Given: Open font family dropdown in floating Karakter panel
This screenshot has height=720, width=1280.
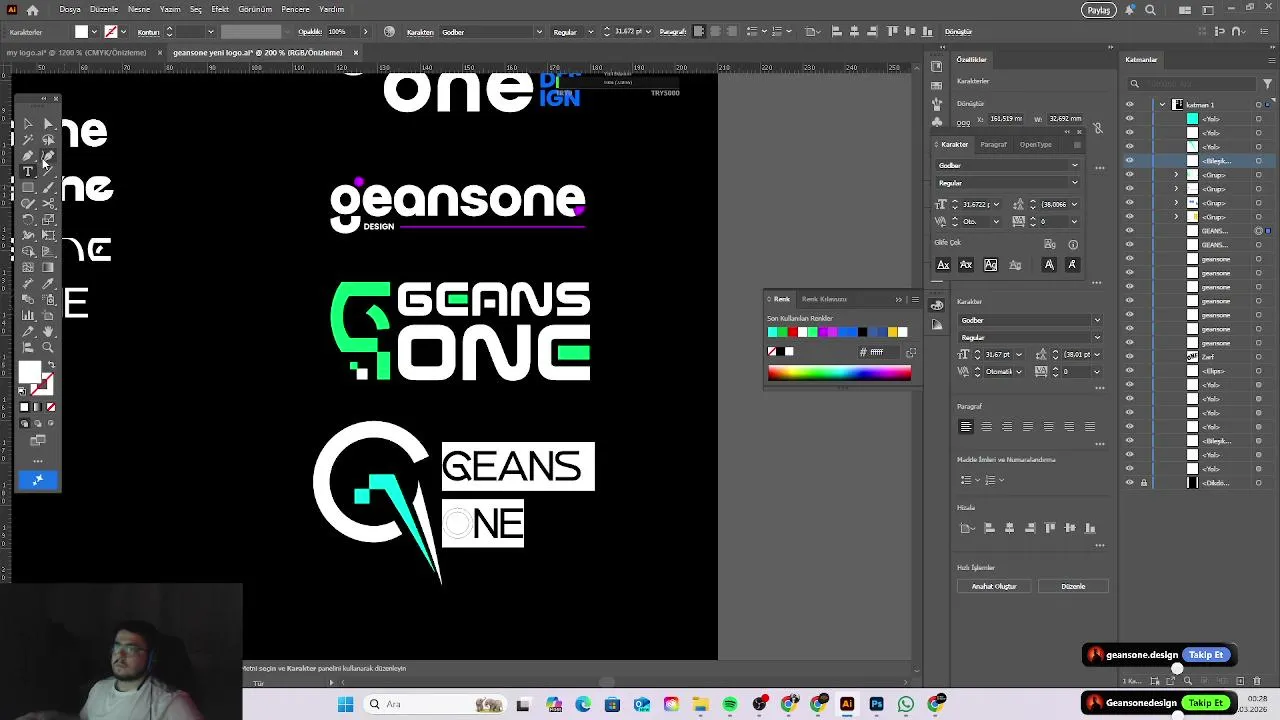Looking at the screenshot, I should tap(1075, 165).
